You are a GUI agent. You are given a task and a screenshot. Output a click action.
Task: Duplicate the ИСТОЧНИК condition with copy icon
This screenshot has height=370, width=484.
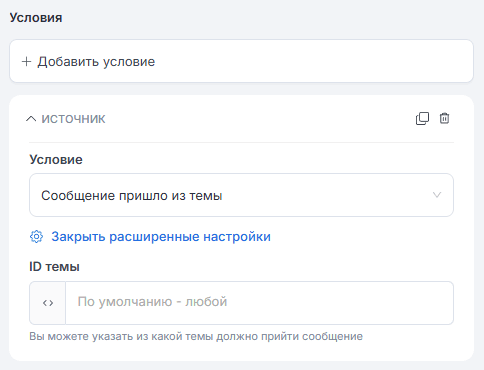coord(422,118)
